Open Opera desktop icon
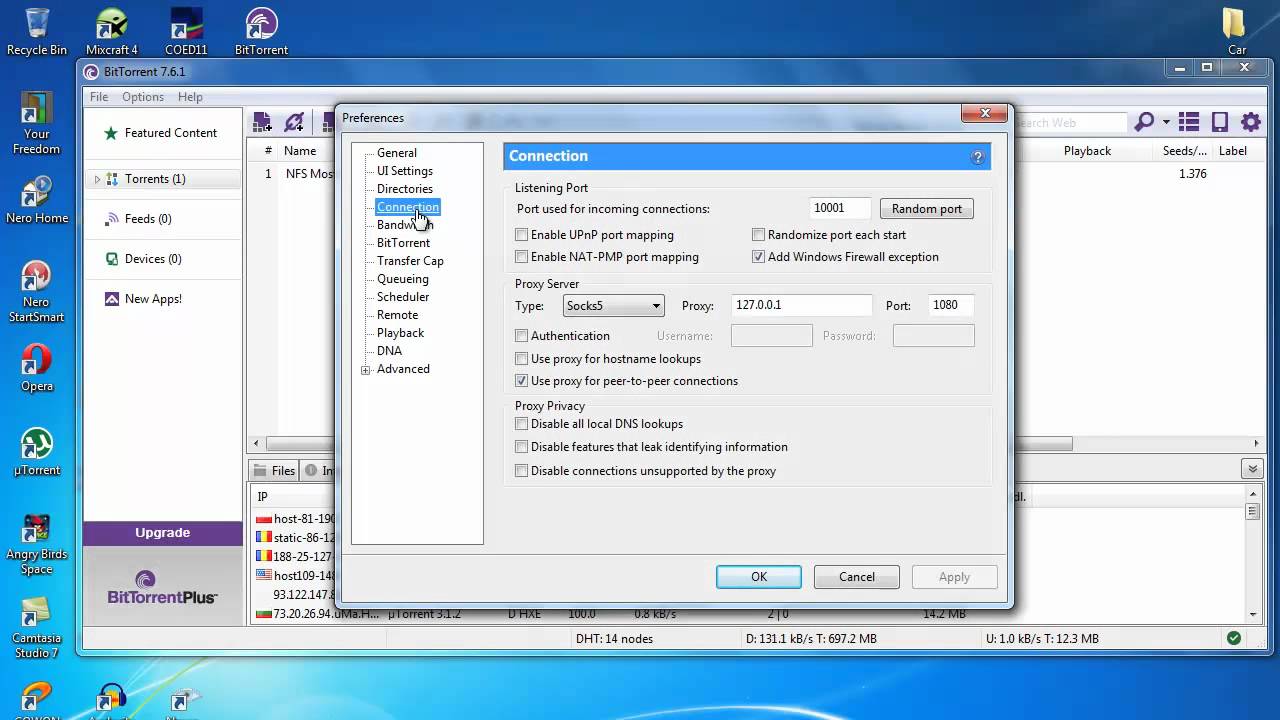 (x=37, y=368)
